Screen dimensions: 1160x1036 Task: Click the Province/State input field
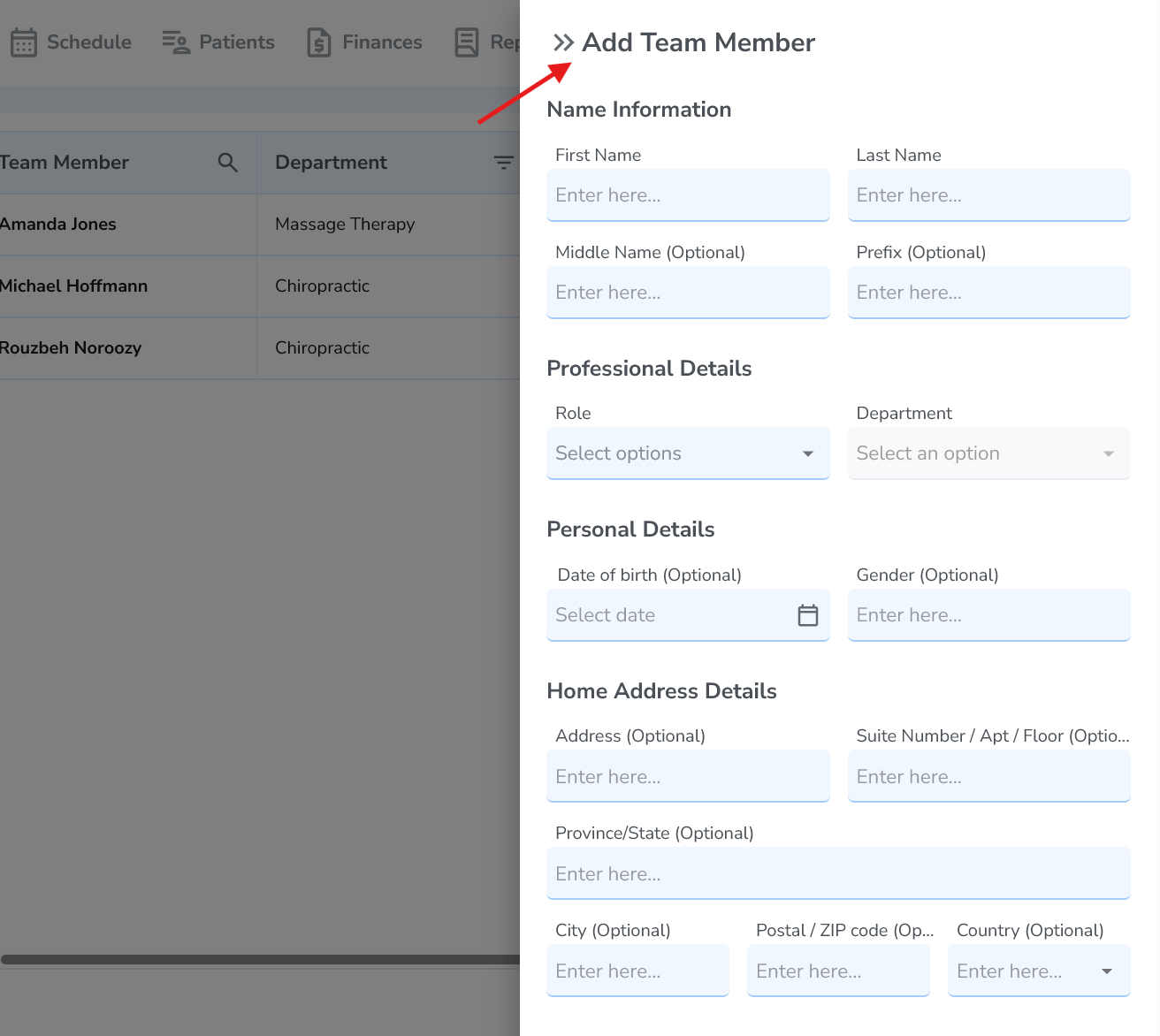click(838, 873)
